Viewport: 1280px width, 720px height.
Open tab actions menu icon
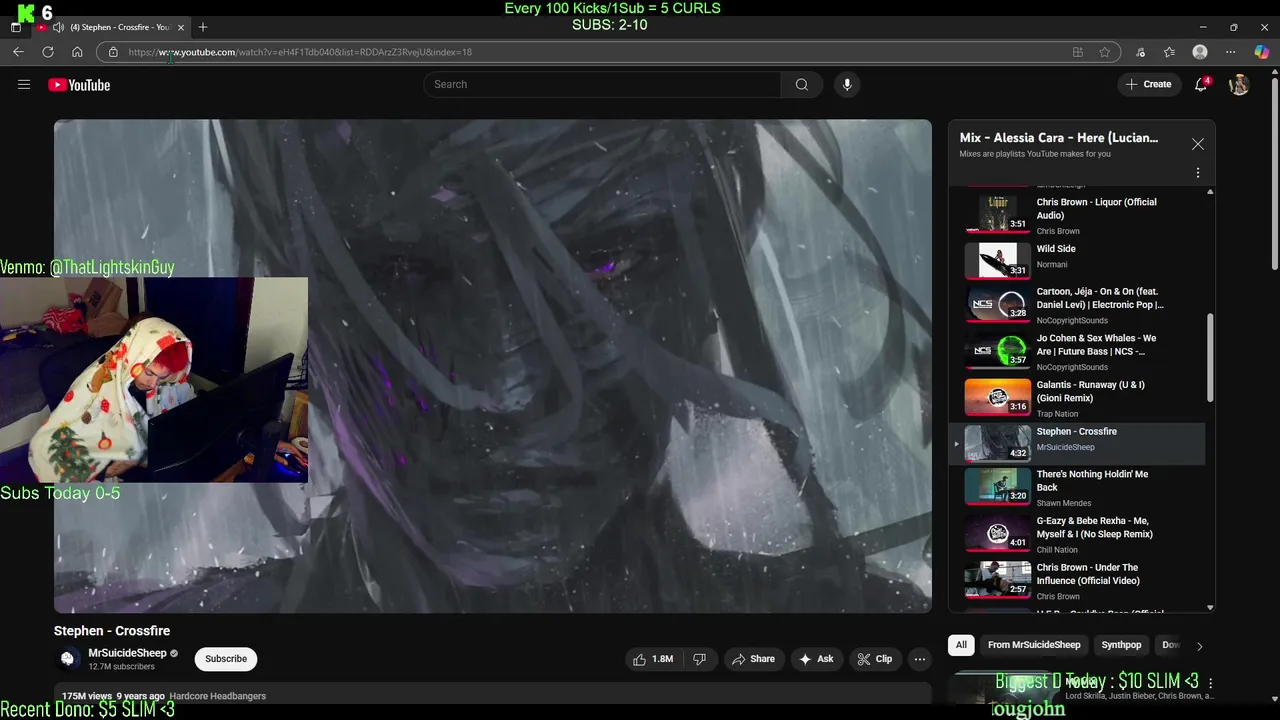(15, 27)
